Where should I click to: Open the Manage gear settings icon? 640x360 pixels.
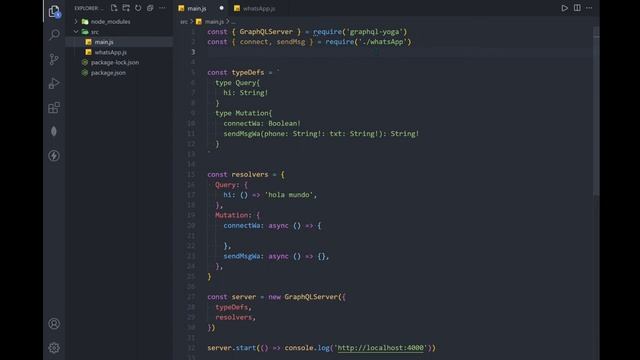tap(54, 348)
